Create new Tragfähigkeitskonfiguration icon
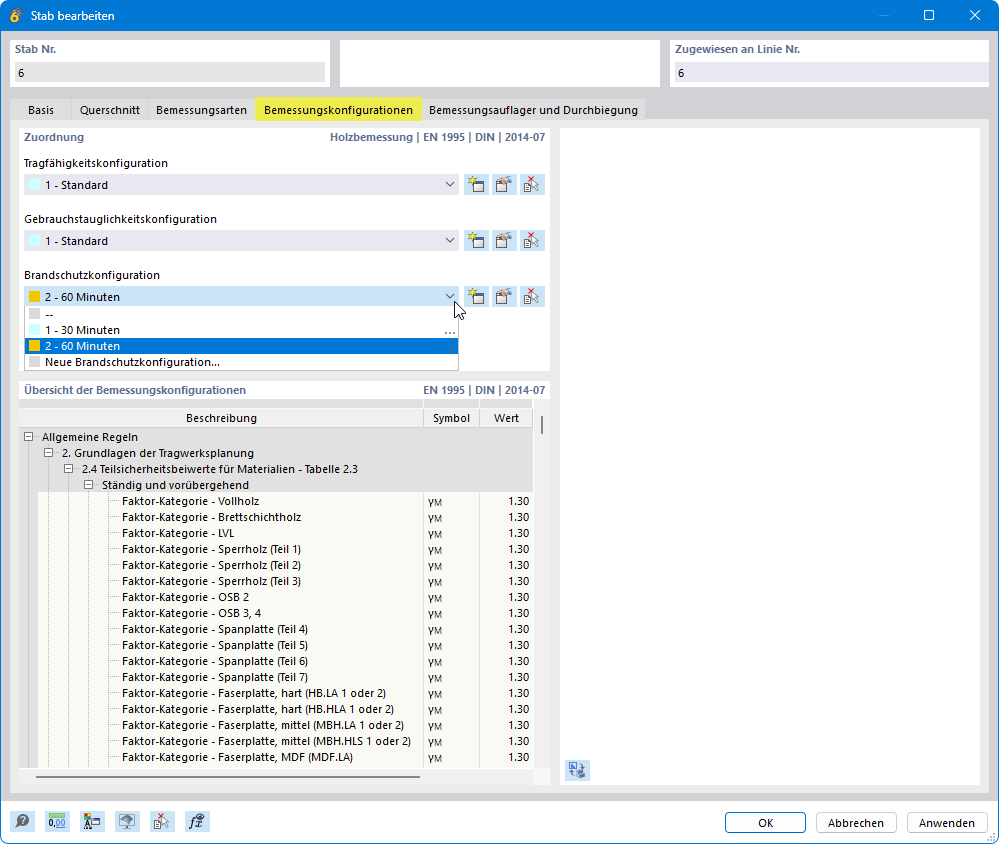The height and width of the screenshot is (844, 999). pyautogui.click(x=476, y=185)
